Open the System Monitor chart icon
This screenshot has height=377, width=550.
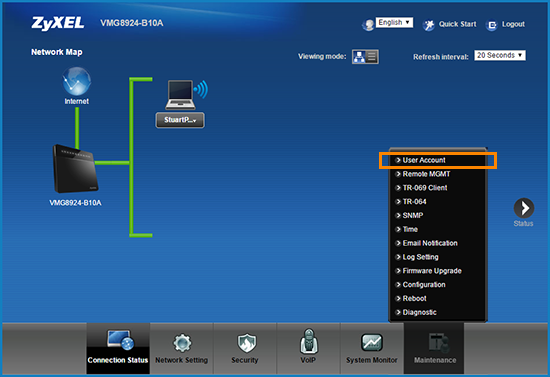click(371, 342)
